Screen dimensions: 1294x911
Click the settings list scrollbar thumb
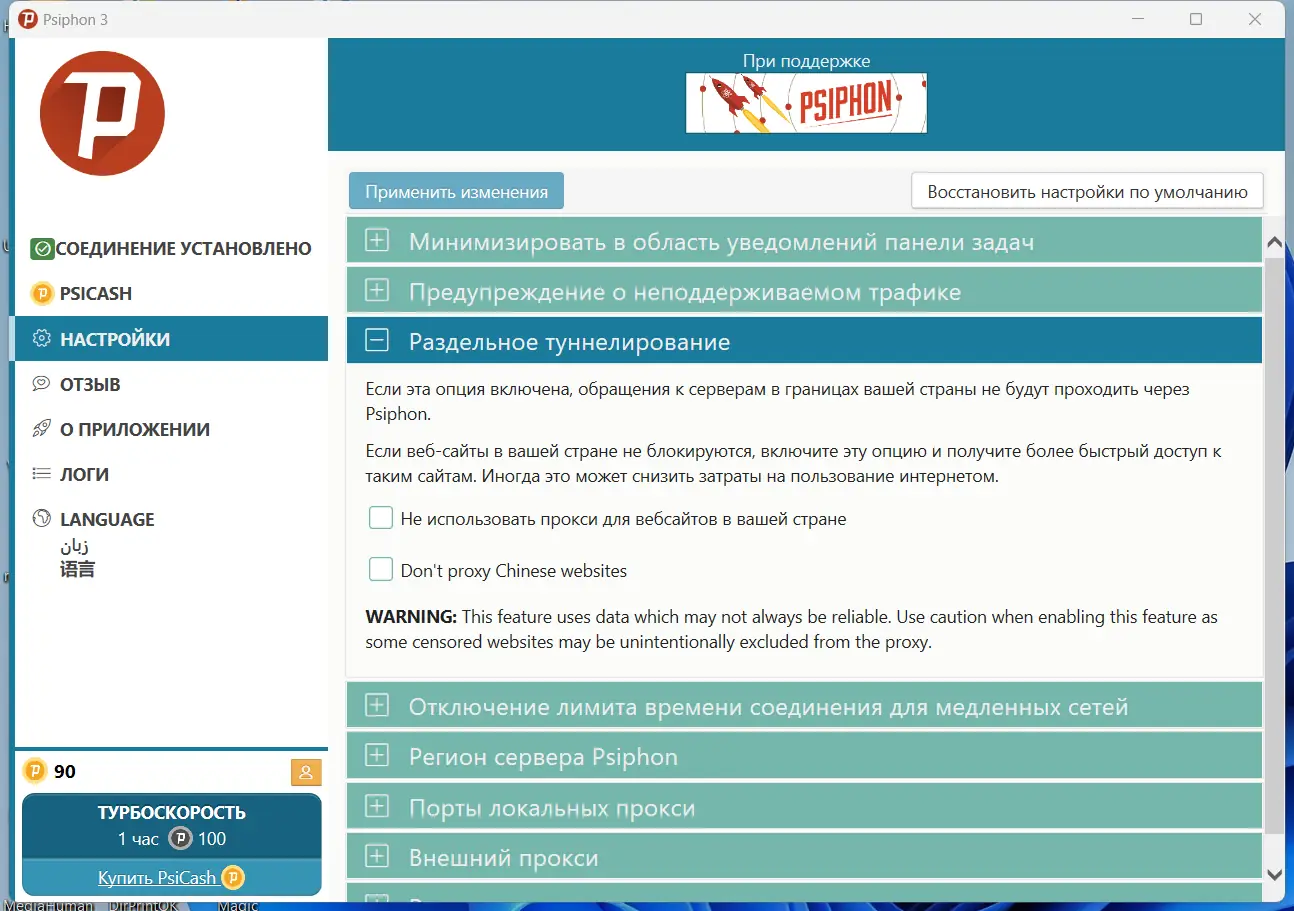[1274, 545]
